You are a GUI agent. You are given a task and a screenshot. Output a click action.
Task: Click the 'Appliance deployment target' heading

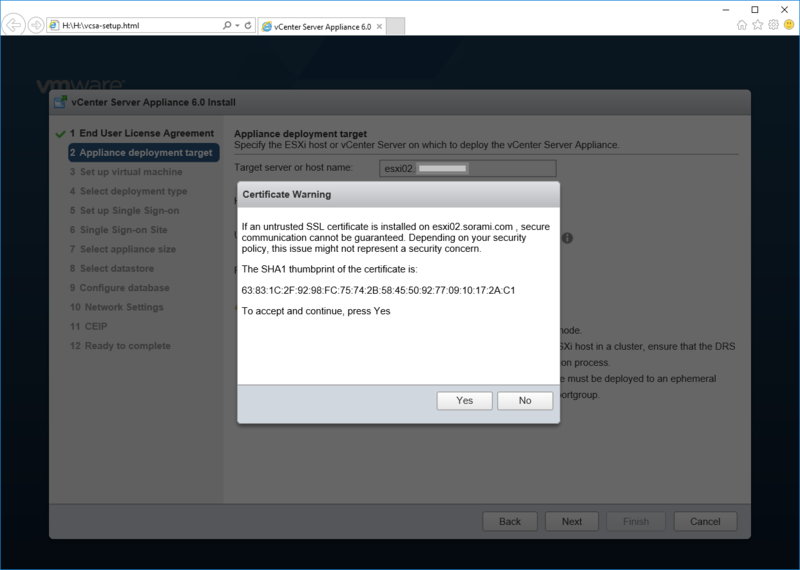point(301,134)
